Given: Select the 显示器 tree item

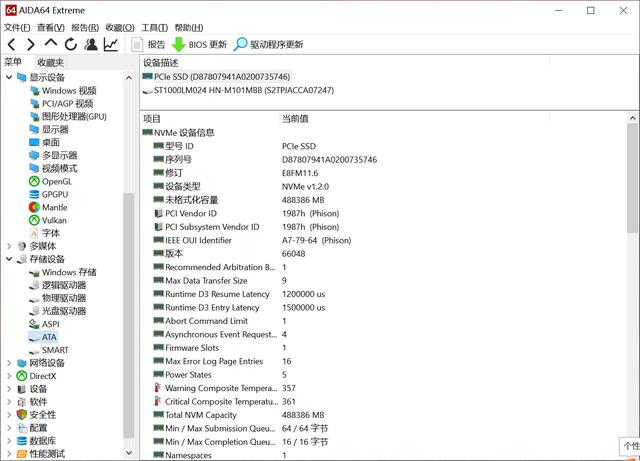Looking at the screenshot, I should 49,129.
